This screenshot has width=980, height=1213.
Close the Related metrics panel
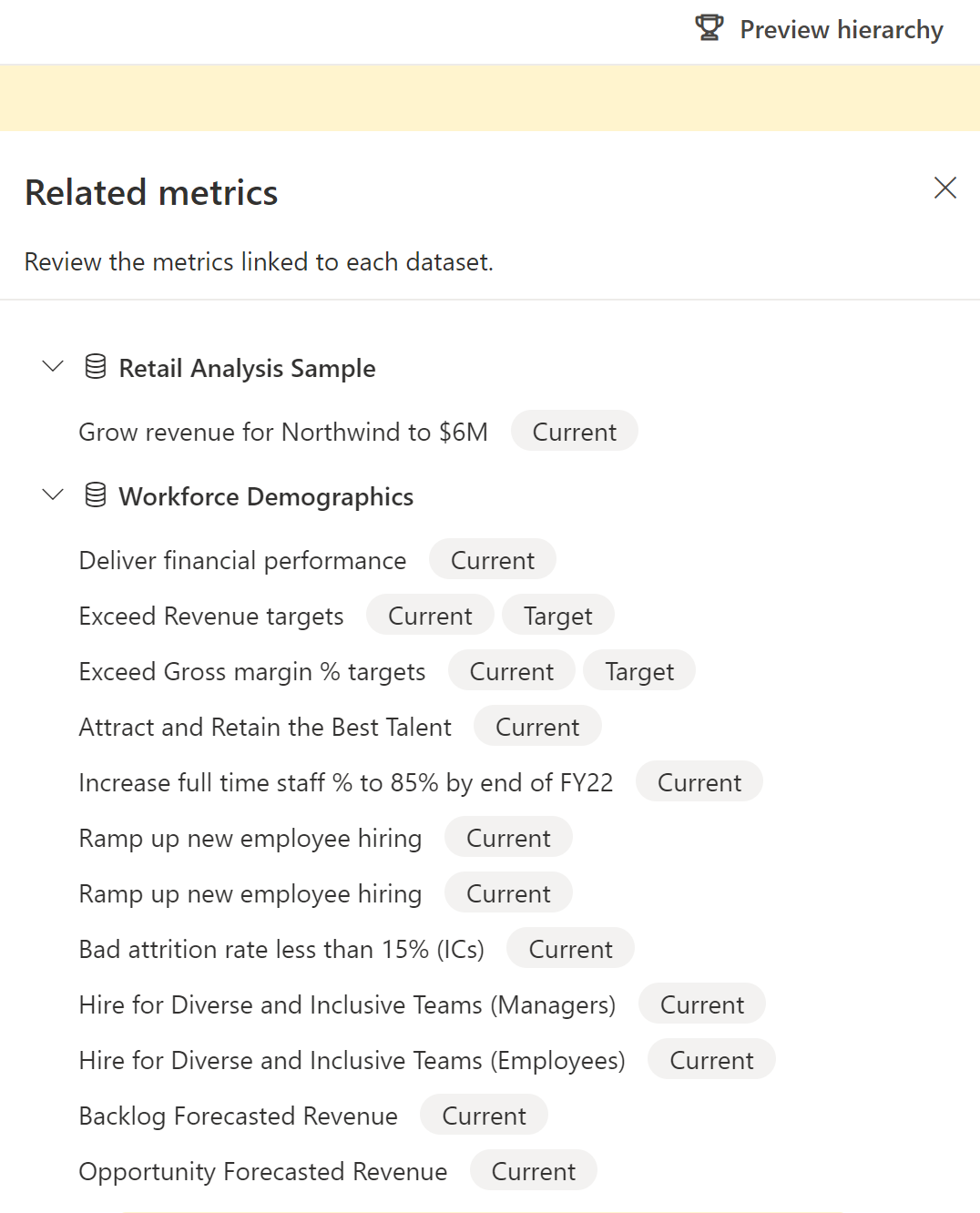click(944, 188)
